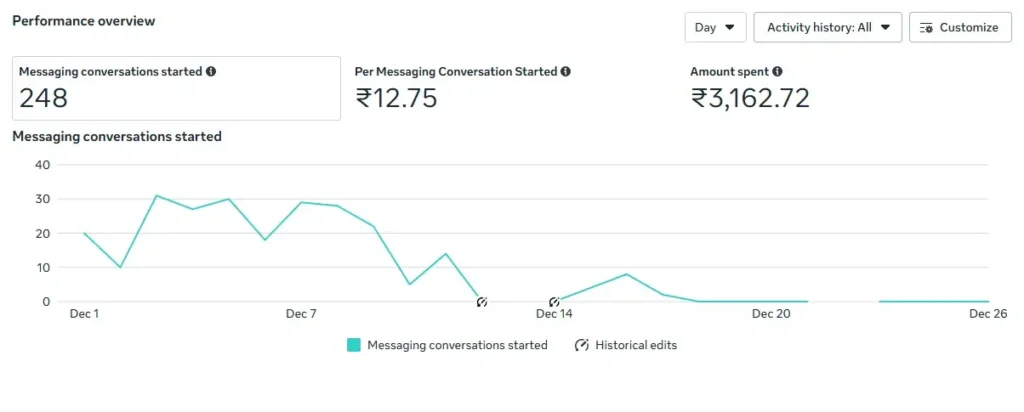Viewport: 1024px width, 412px height.
Task: Click info icon beside Messaging conversations started
Action: click(x=211, y=72)
